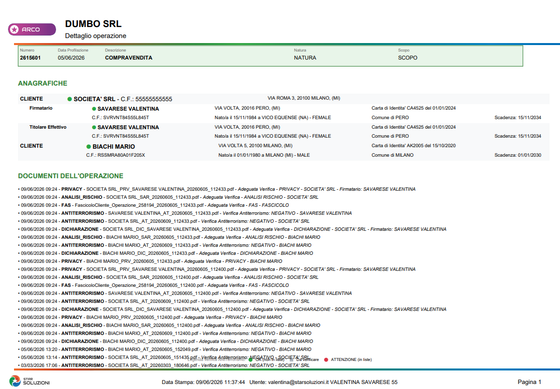Open the first FAS FascicoloCliente document entry

tap(154, 205)
